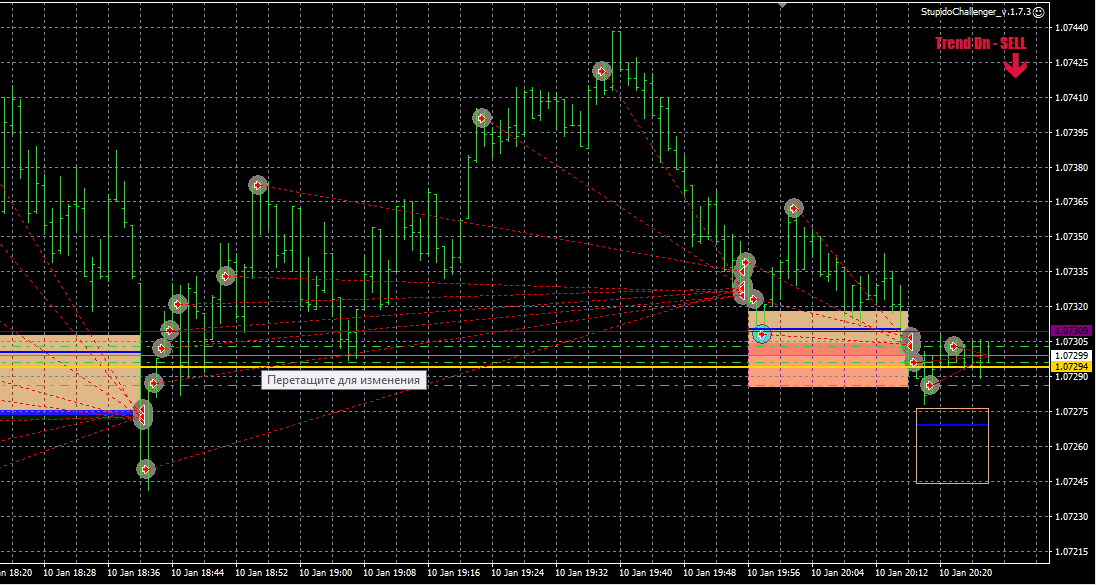This screenshot has width=1096, height=585.
Task: Click the 10 Jan 18:44 time label
Action: (x=198, y=572)
